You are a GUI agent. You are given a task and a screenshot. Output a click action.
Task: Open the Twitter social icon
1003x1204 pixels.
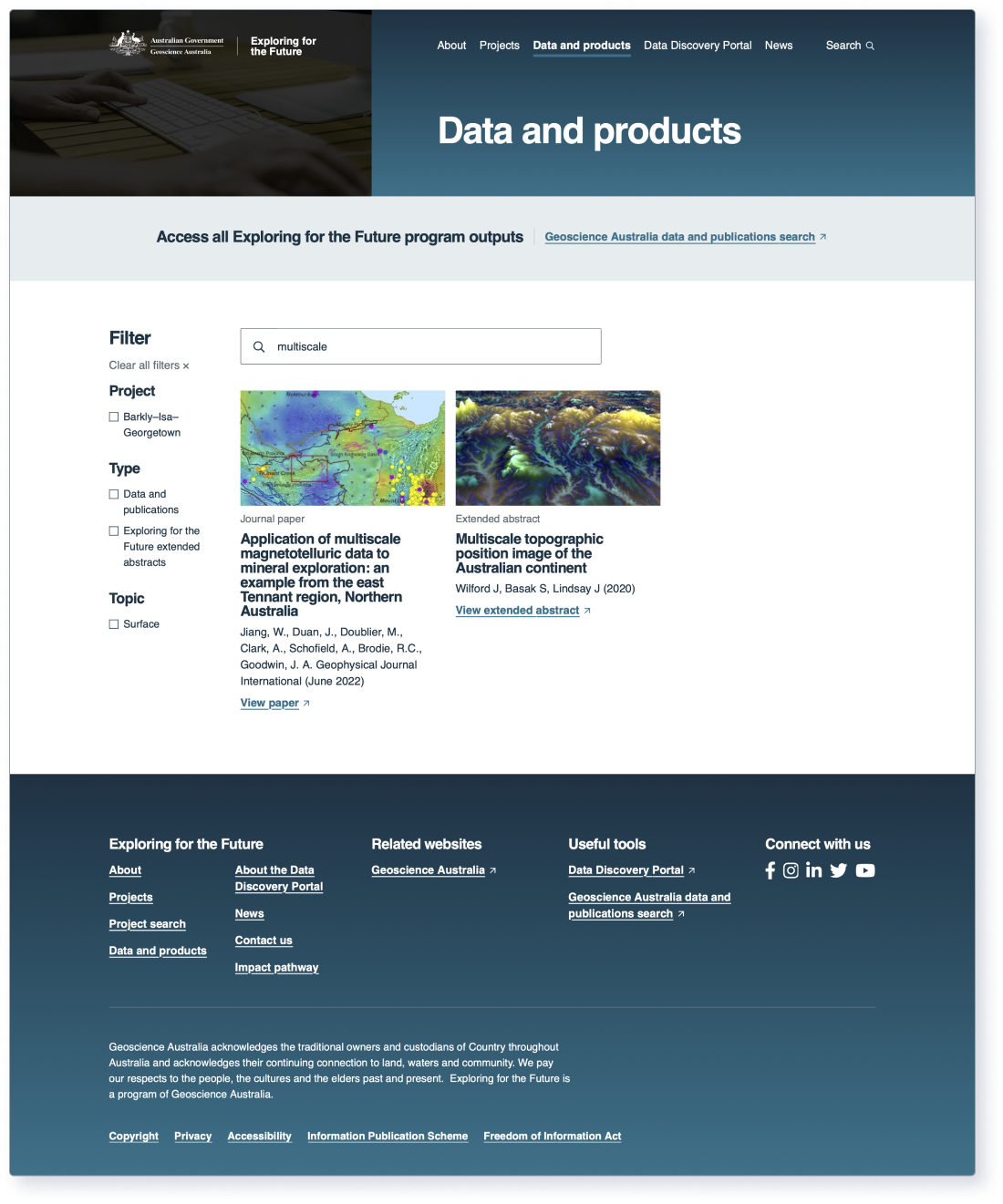[x=839, y=870]
